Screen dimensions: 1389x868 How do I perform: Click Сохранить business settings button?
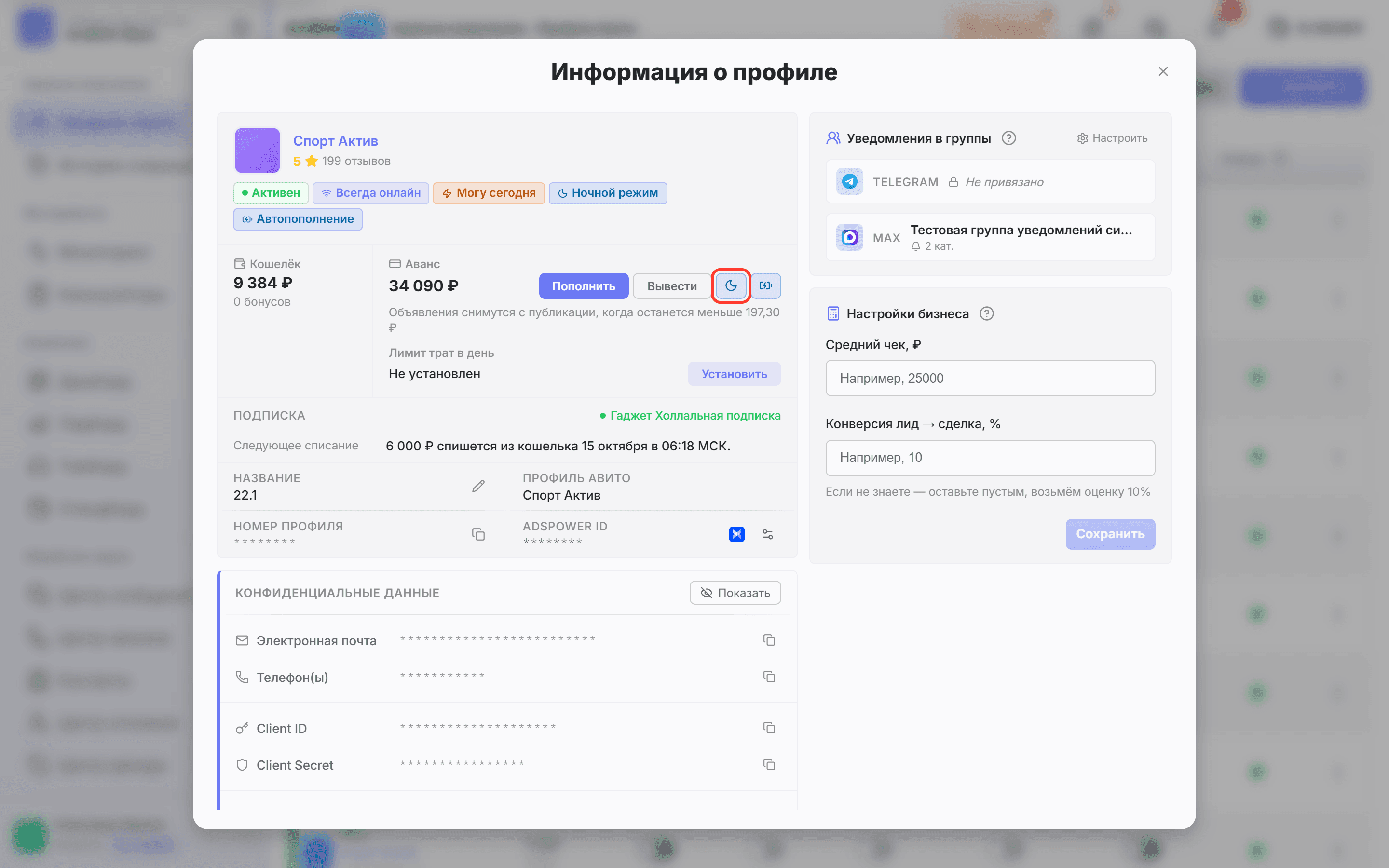[1110, 534]
